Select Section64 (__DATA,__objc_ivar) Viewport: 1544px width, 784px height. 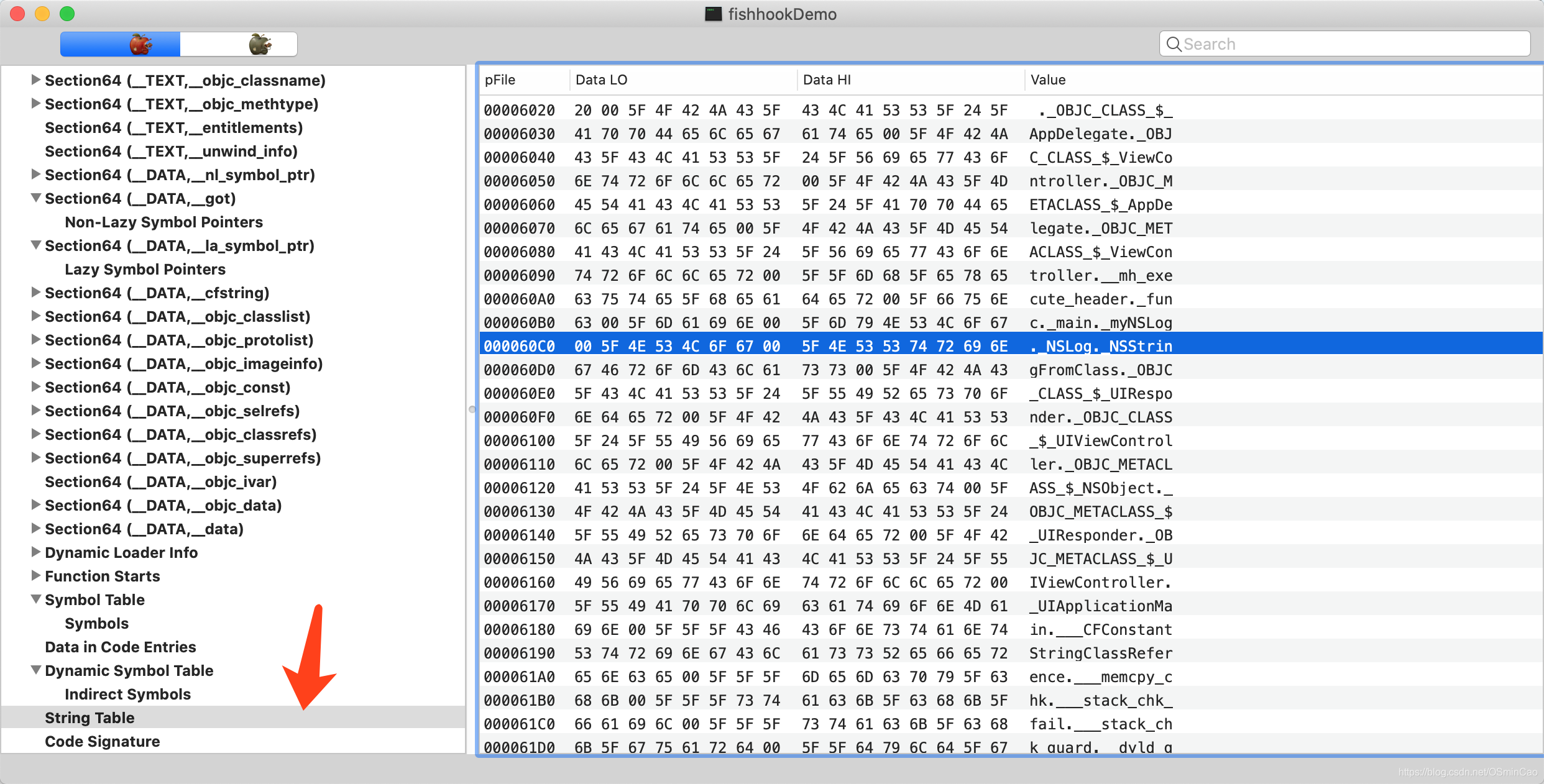(x=161, y=481)
